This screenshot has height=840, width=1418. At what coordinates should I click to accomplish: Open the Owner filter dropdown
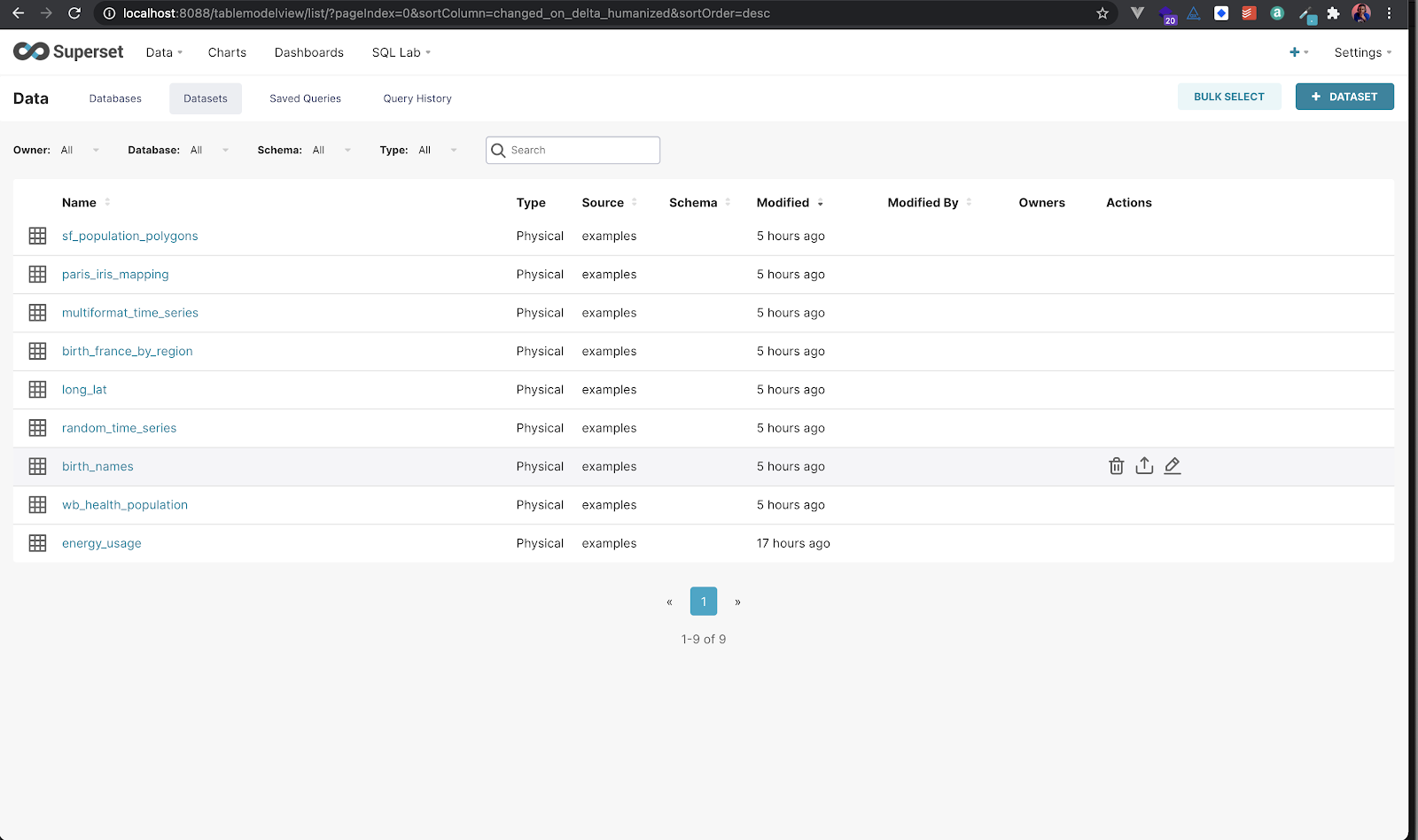80,150
